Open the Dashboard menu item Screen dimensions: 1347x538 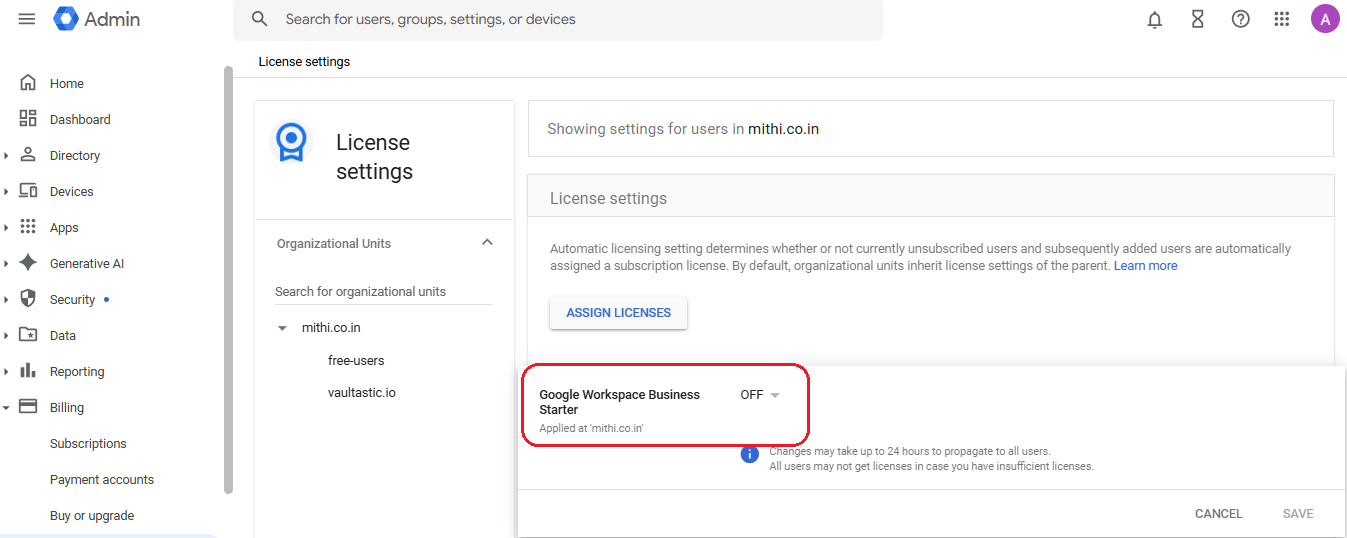point(80,120)
